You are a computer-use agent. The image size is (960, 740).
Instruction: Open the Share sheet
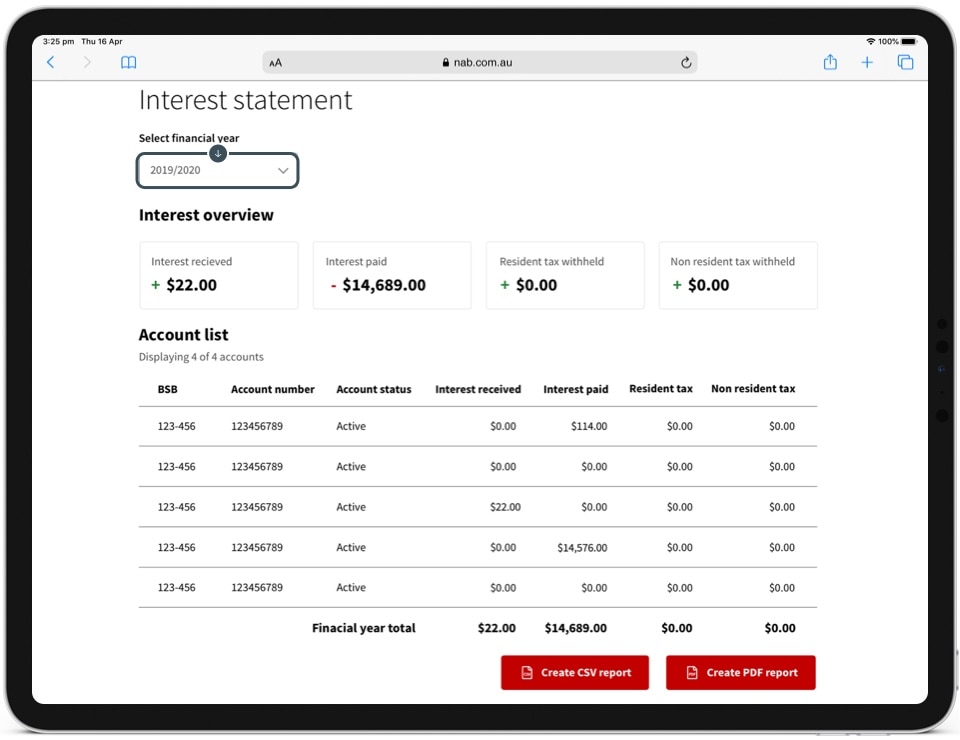tap(830, 62)
